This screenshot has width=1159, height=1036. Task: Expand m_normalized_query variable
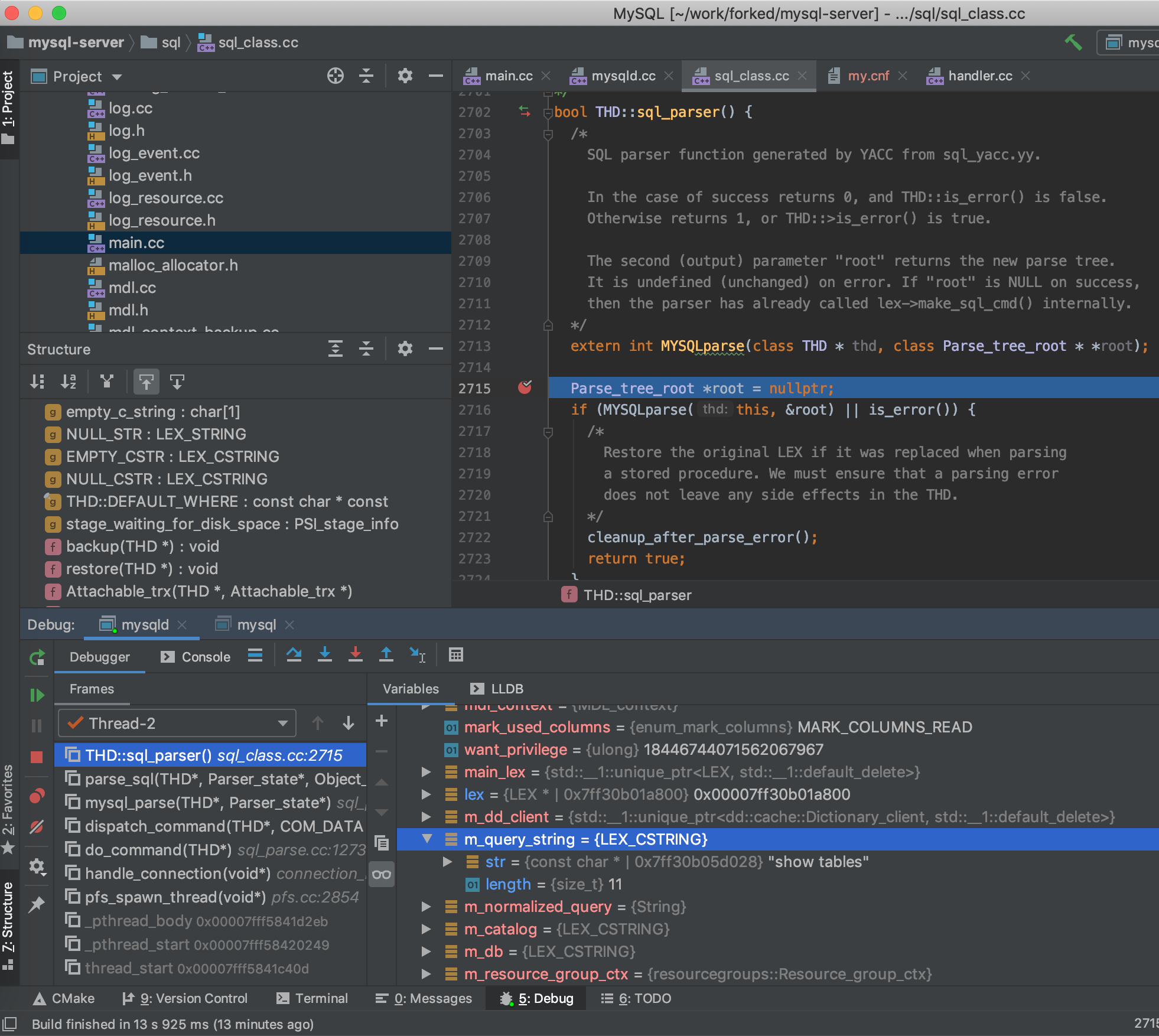(x=426, y=906)
